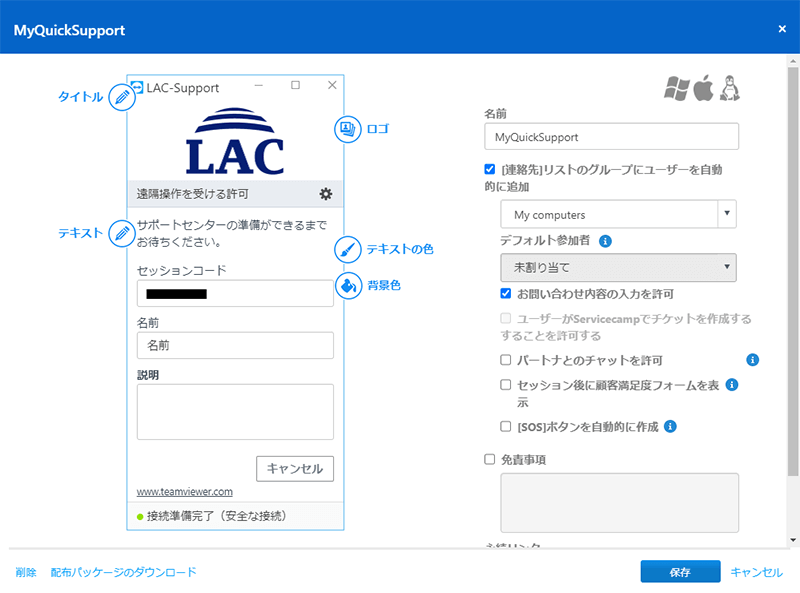800x593 pixels.
Task: Click the title edit pencil icon
Action: [x=122, y=97]
